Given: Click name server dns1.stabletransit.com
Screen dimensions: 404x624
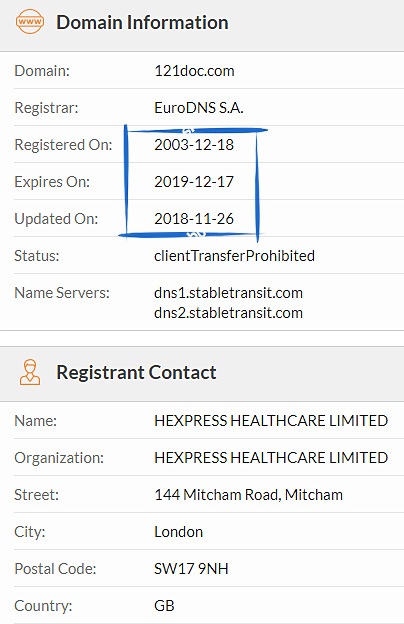Looking at the screenshot, I should click(228, 293).
